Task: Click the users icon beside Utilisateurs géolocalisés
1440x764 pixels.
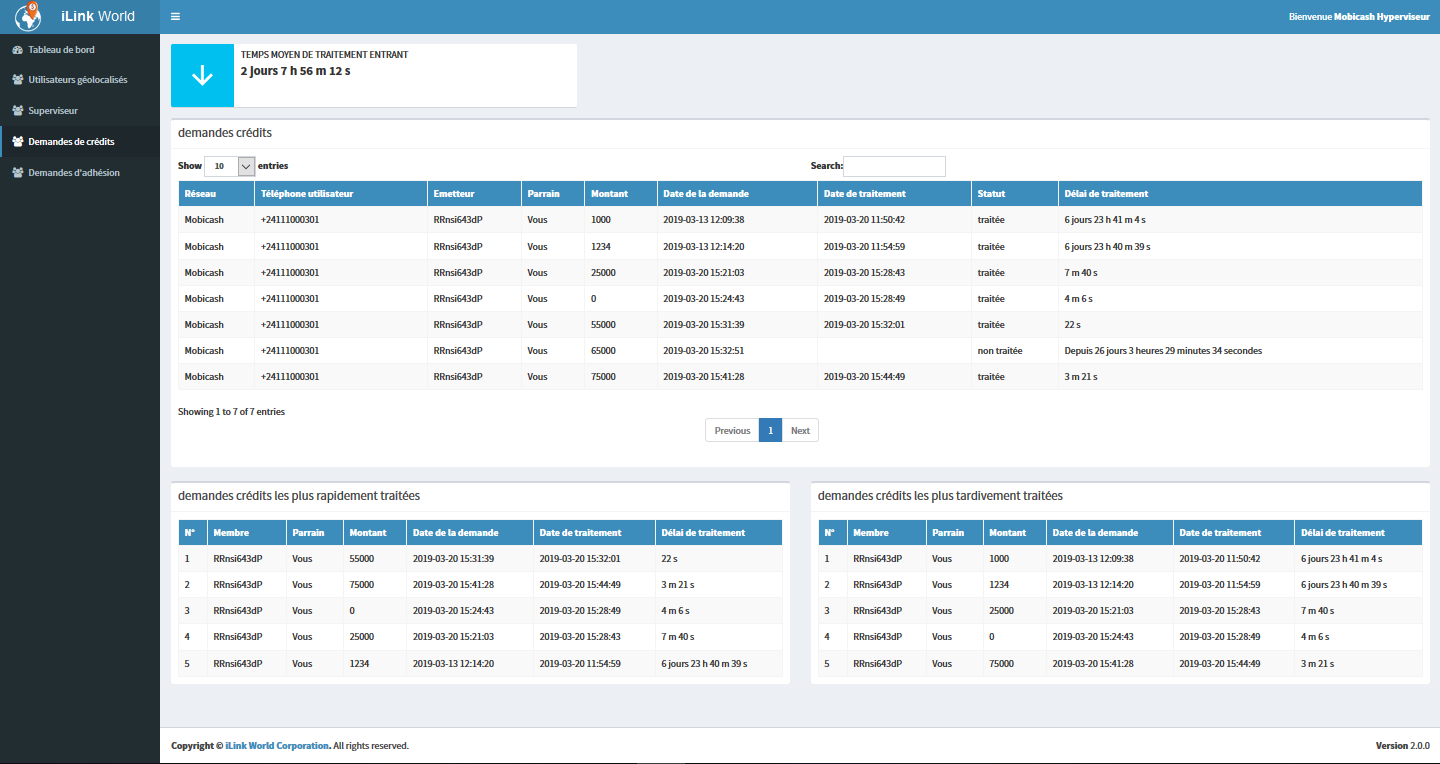Action: pos(17,80)
